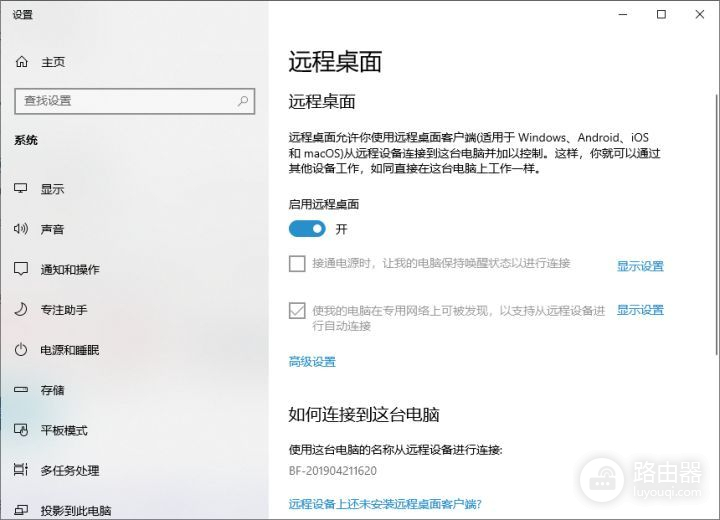Click the Storage drive icon
The width and height of the screenshot is (720, 520).
click(x=21, y=390)
